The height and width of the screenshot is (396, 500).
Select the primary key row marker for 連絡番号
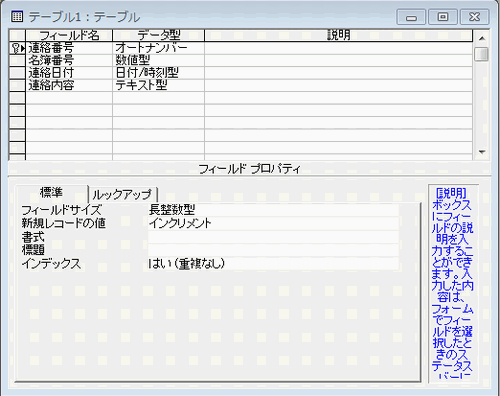coord(17,48)
